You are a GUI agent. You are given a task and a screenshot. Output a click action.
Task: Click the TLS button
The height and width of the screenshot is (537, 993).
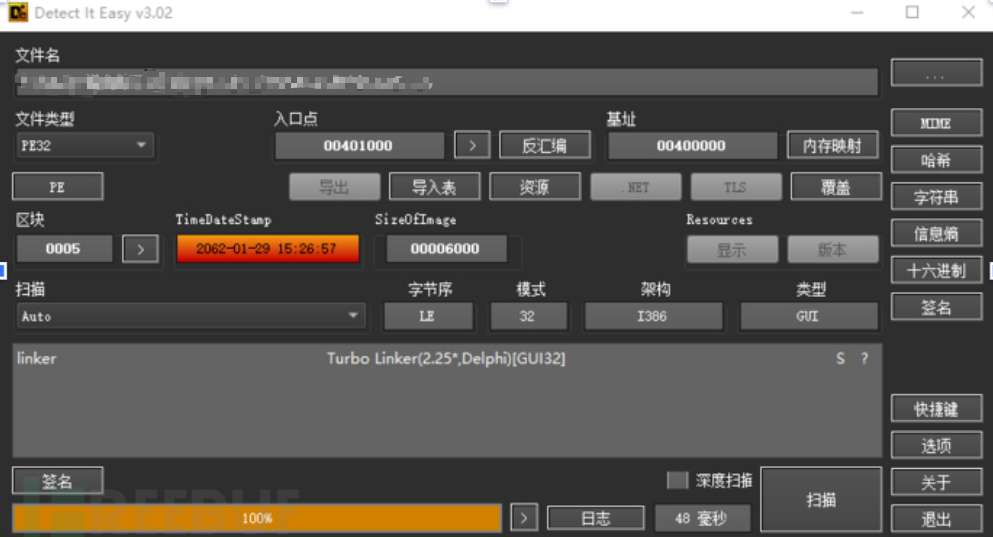click(736, 187)
